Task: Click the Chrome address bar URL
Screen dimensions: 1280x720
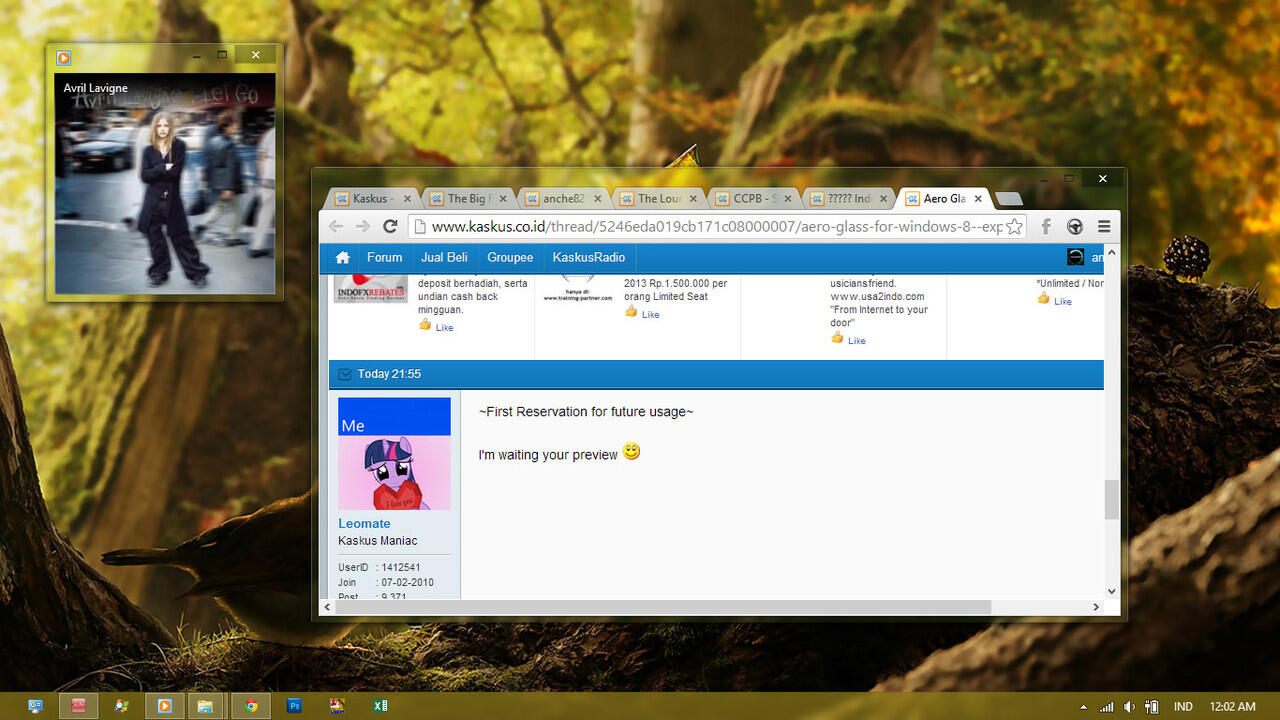Action: point(715,227)
